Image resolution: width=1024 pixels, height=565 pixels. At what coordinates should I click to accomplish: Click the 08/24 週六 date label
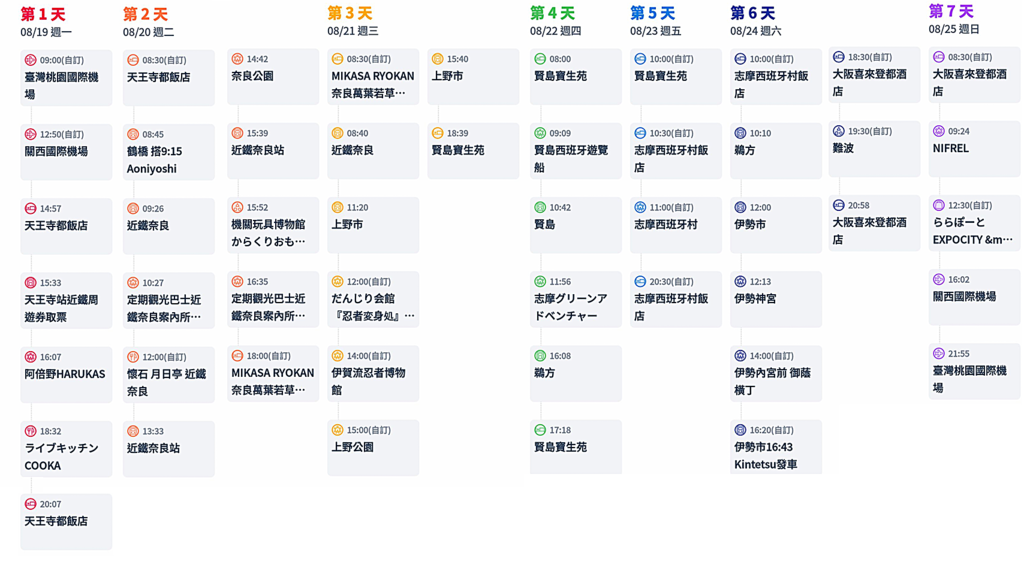tap(756, 31)
